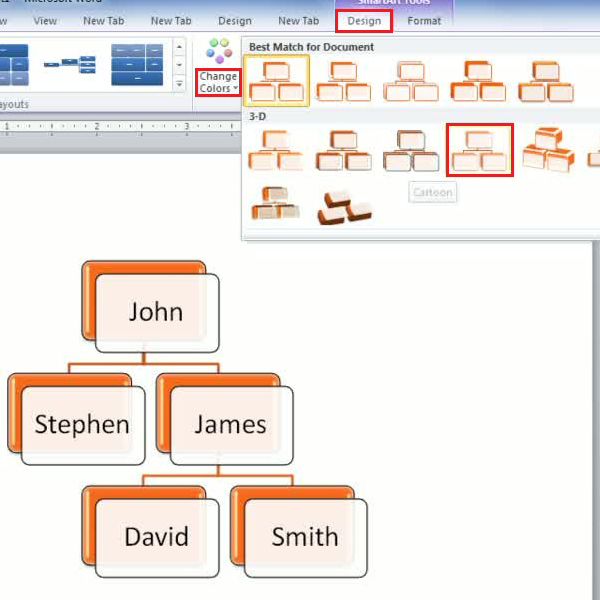
Task: Open the Change Colors dropdown
Action: [218, 82]
